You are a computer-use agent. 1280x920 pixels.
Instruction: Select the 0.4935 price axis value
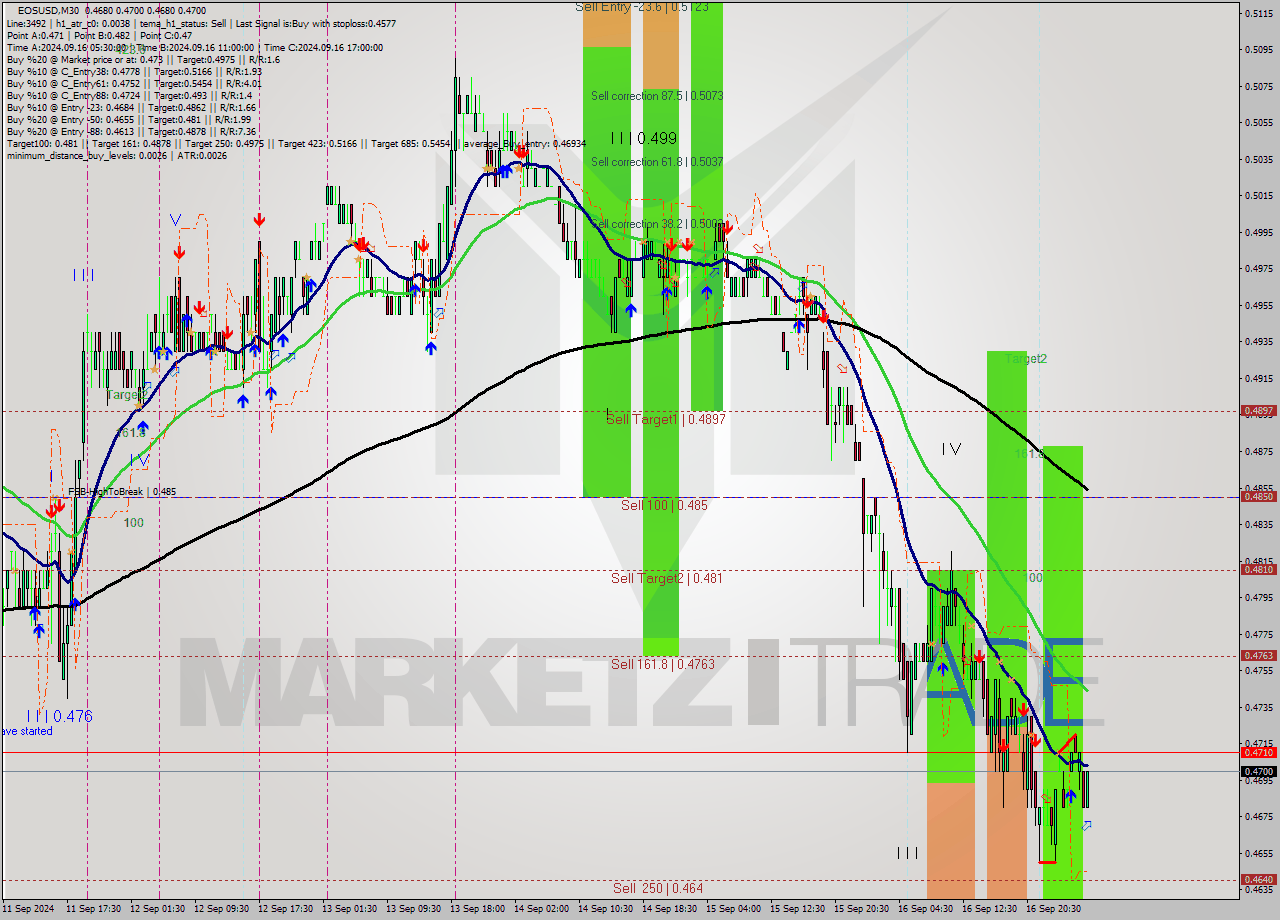click(x=1258, y=342)
